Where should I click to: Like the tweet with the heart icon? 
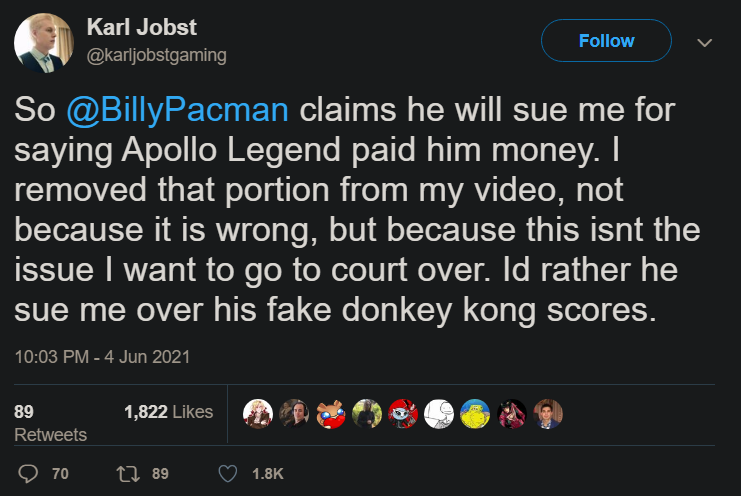point(228,473)
